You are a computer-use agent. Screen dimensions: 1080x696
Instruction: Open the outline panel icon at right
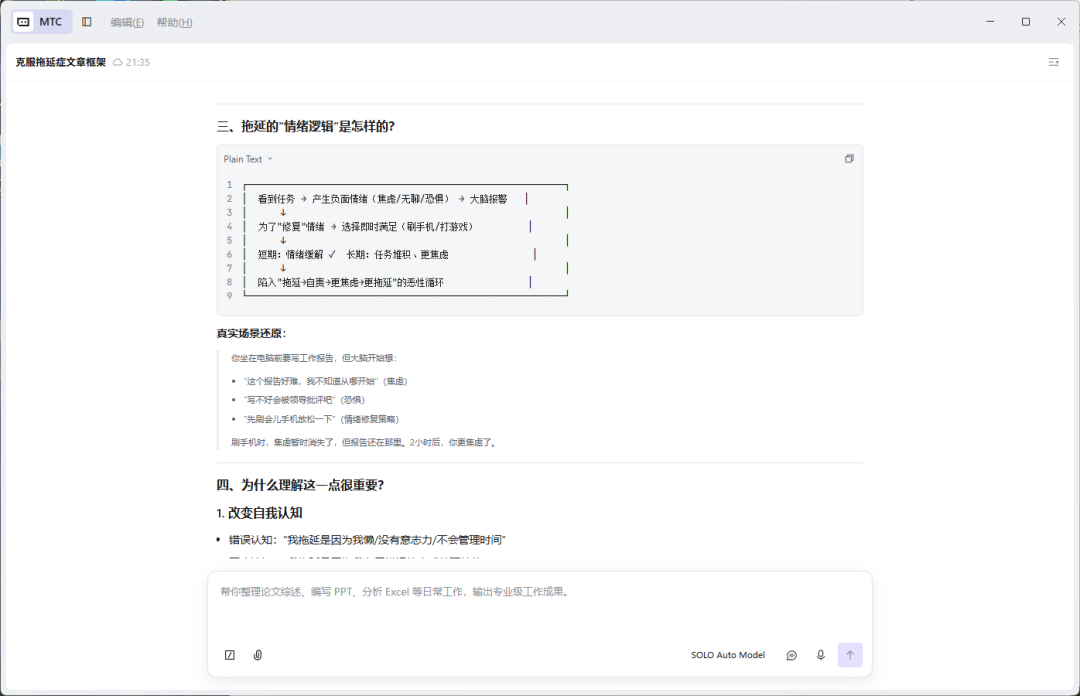(1053, 62)
